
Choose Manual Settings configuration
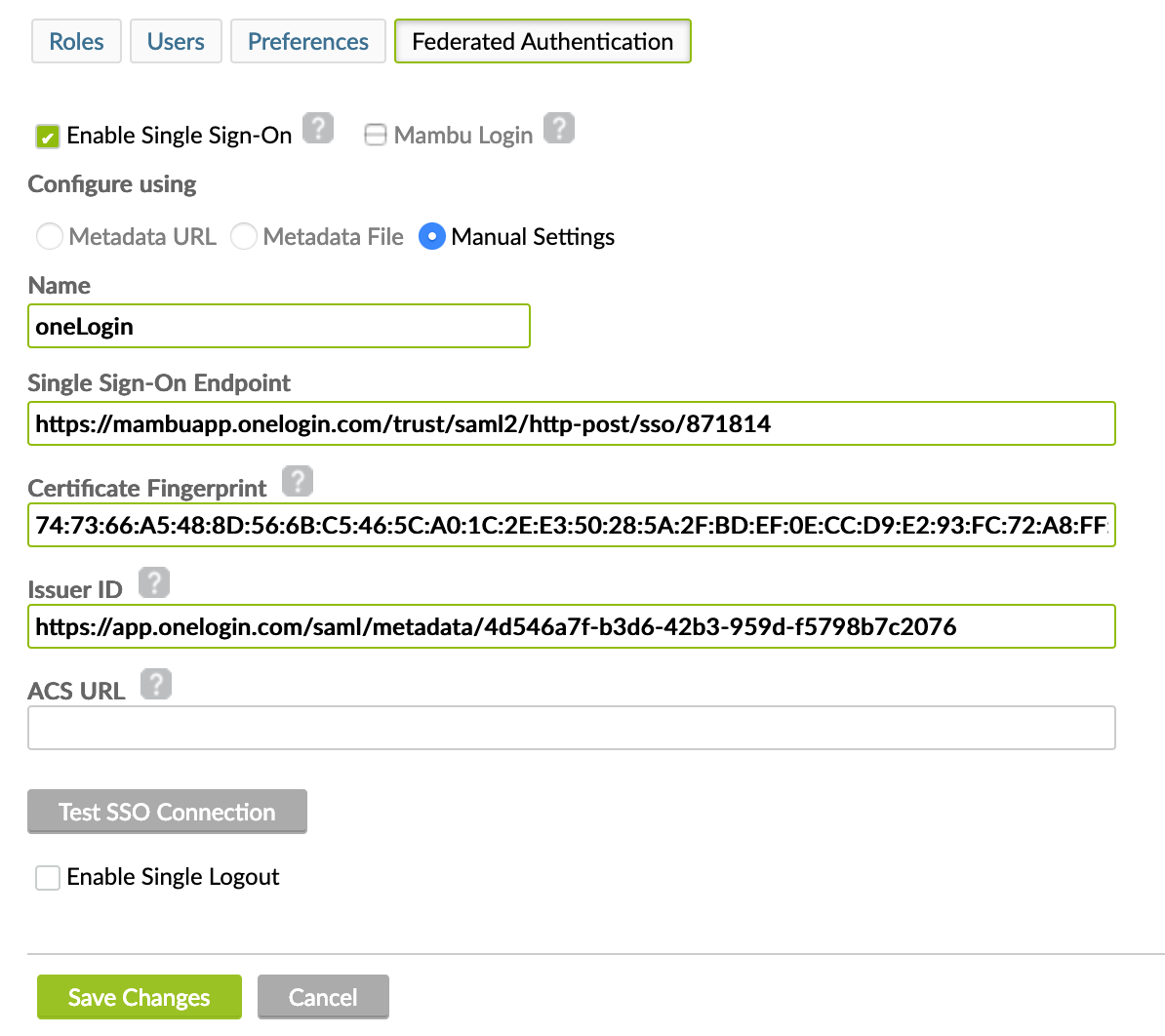pyautogui.click(x=431, y=236)
